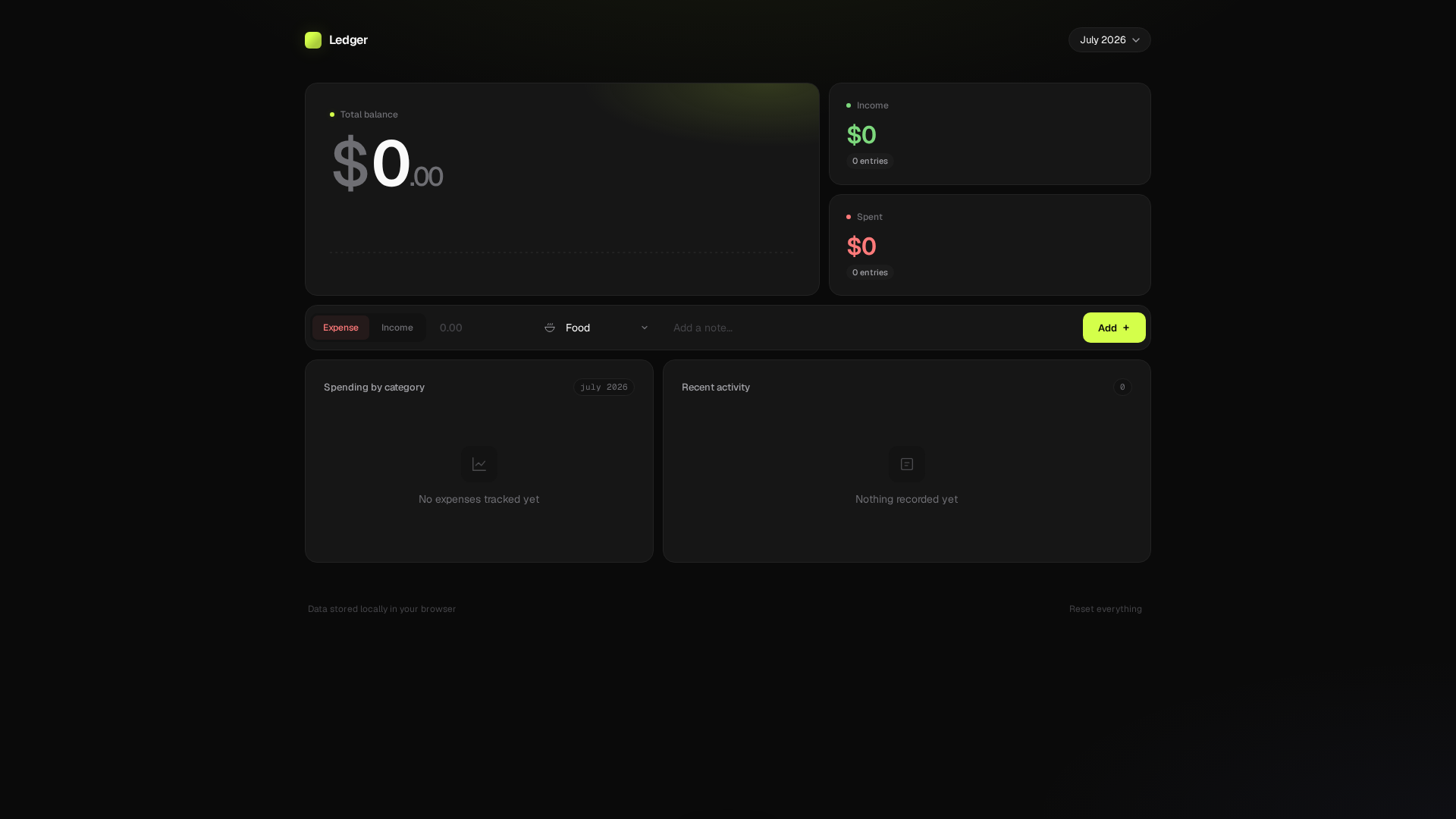Click the red $0 spent amount
This screenshot has width=1456, height=819.
point(861,246)
